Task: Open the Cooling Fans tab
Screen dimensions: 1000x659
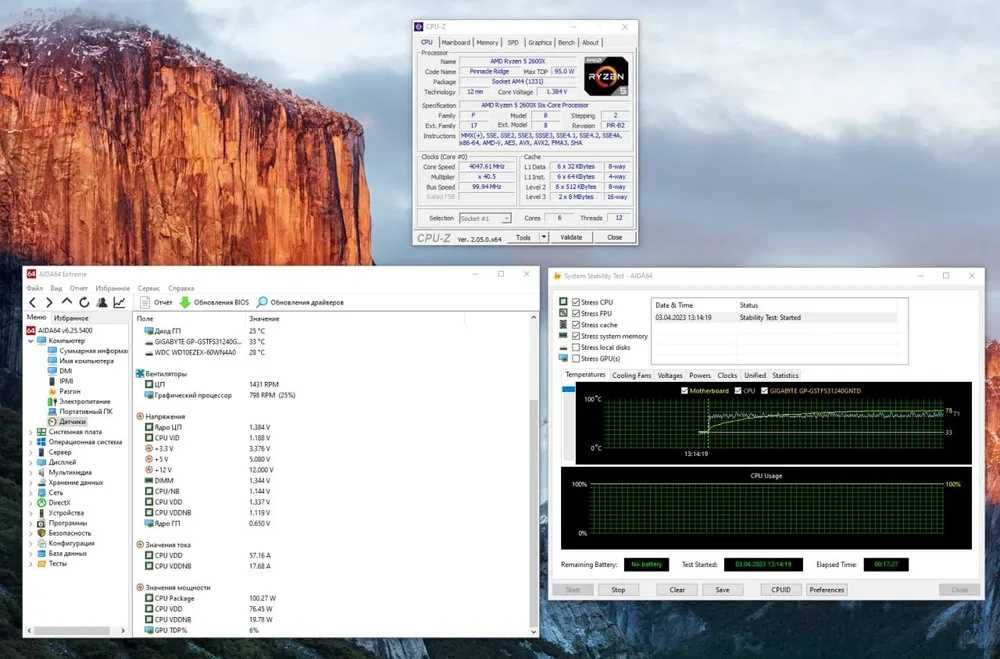Action: point(631,376)
